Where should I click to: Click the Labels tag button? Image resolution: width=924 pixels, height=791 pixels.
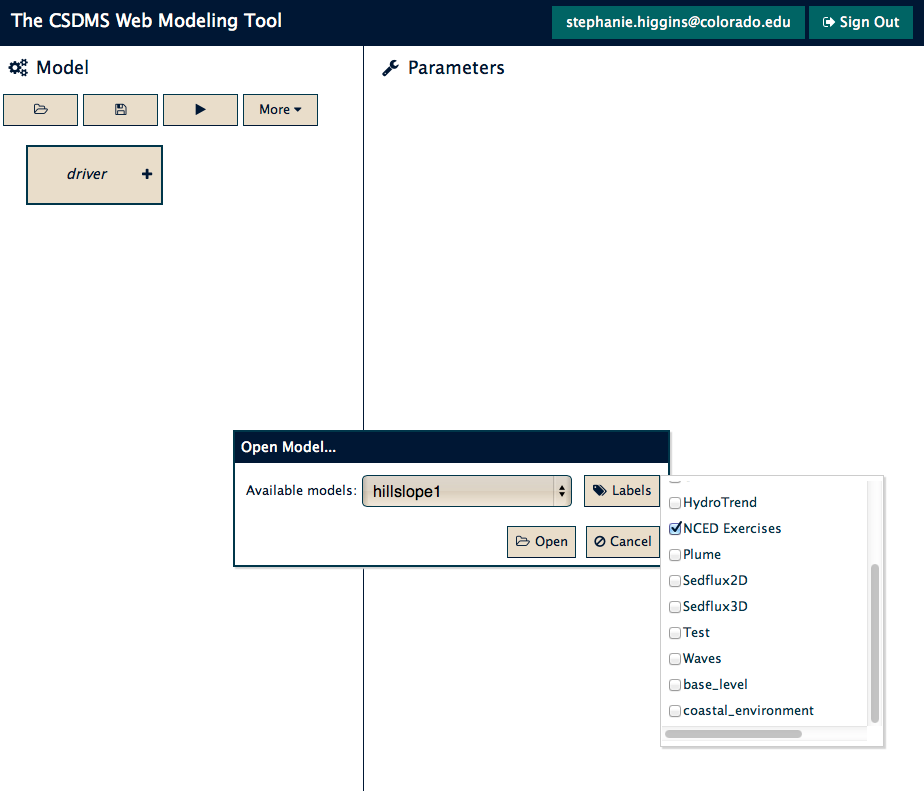tap(622, 490)
